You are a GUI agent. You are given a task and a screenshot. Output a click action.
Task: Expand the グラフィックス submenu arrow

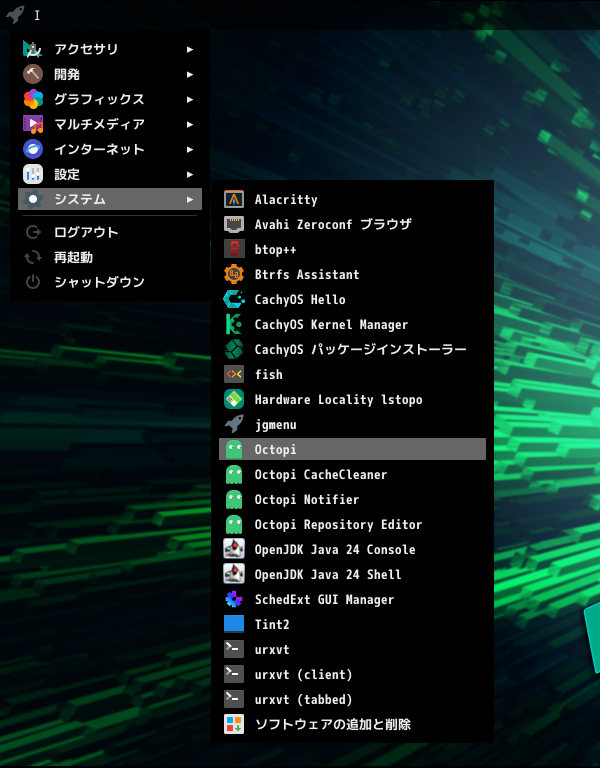190,99
